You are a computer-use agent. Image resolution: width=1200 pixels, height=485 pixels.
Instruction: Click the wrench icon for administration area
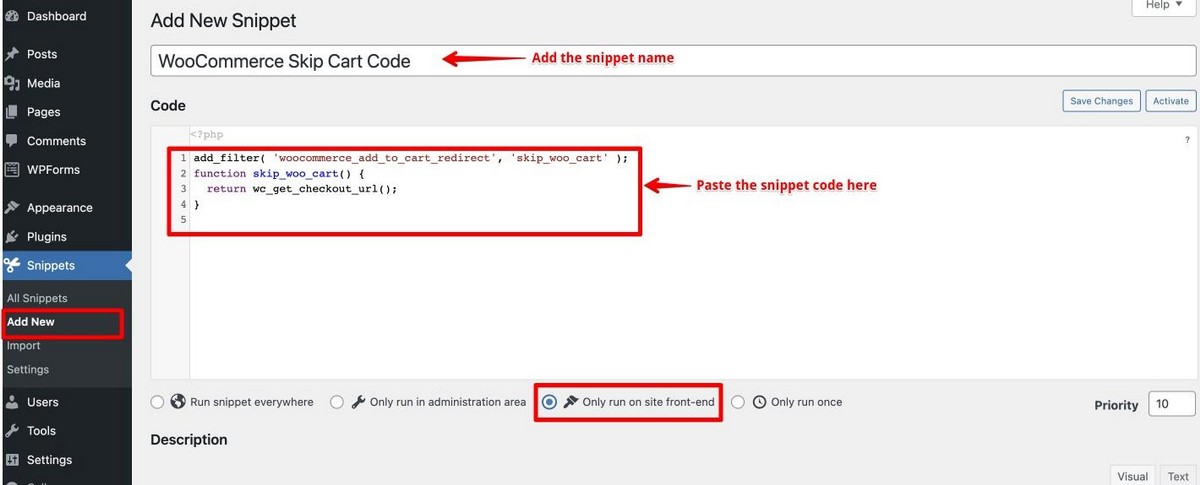tap(358, 402)
